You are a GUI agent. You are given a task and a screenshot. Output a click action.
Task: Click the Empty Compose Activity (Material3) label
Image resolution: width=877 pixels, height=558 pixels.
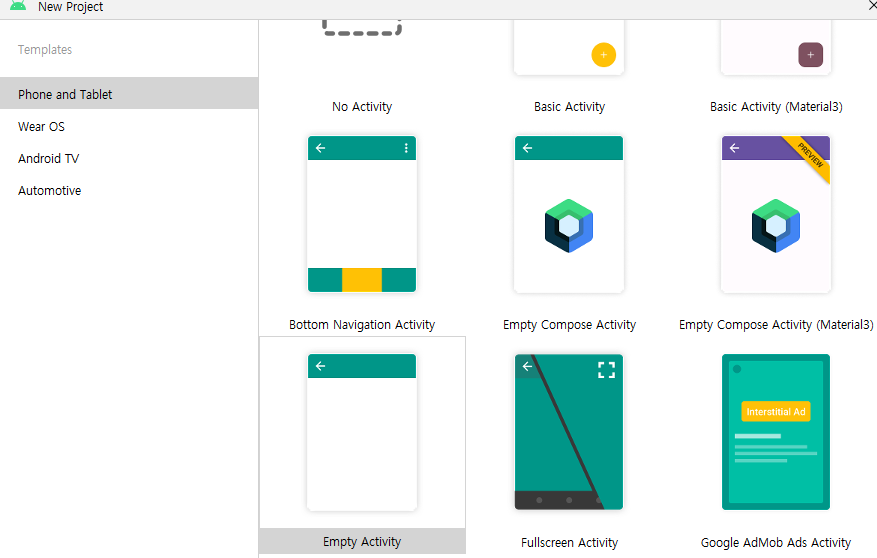(776, 324)
